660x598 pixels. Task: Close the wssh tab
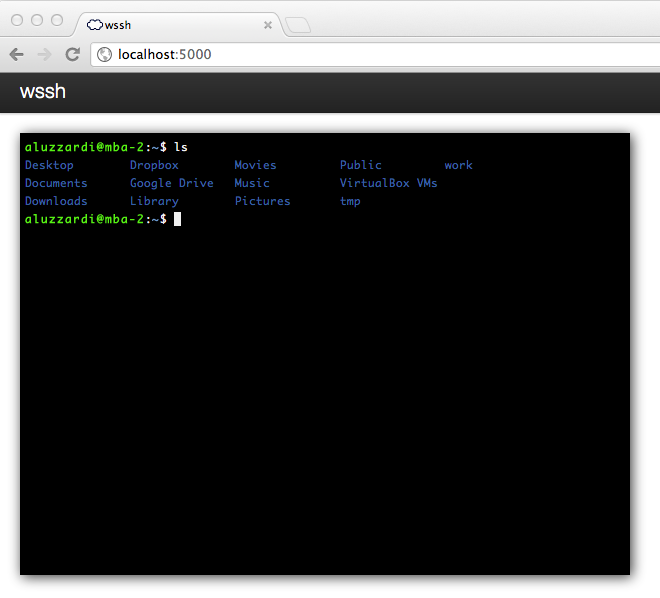[x=268, y=25]
